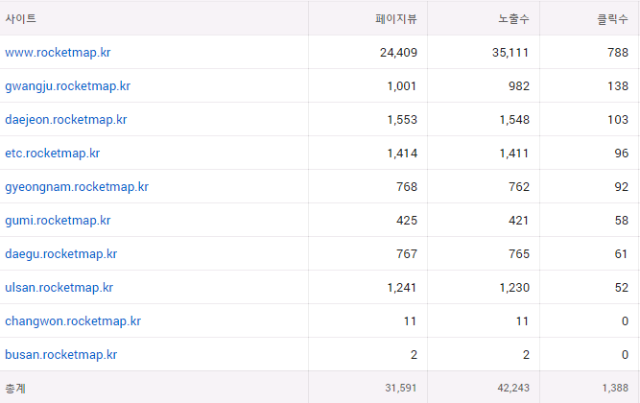Select the 총계 total row label

coord(15,388)
